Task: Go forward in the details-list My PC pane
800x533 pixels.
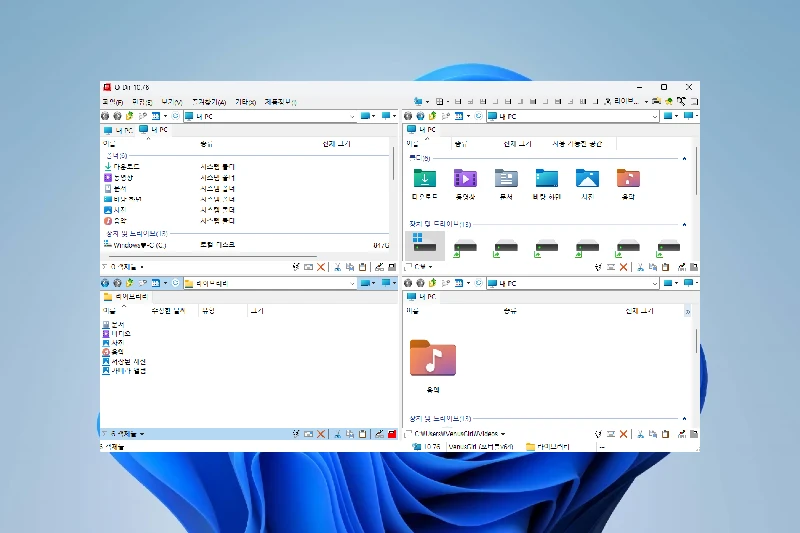Action: pyautogui.click(x=117, y=116)
